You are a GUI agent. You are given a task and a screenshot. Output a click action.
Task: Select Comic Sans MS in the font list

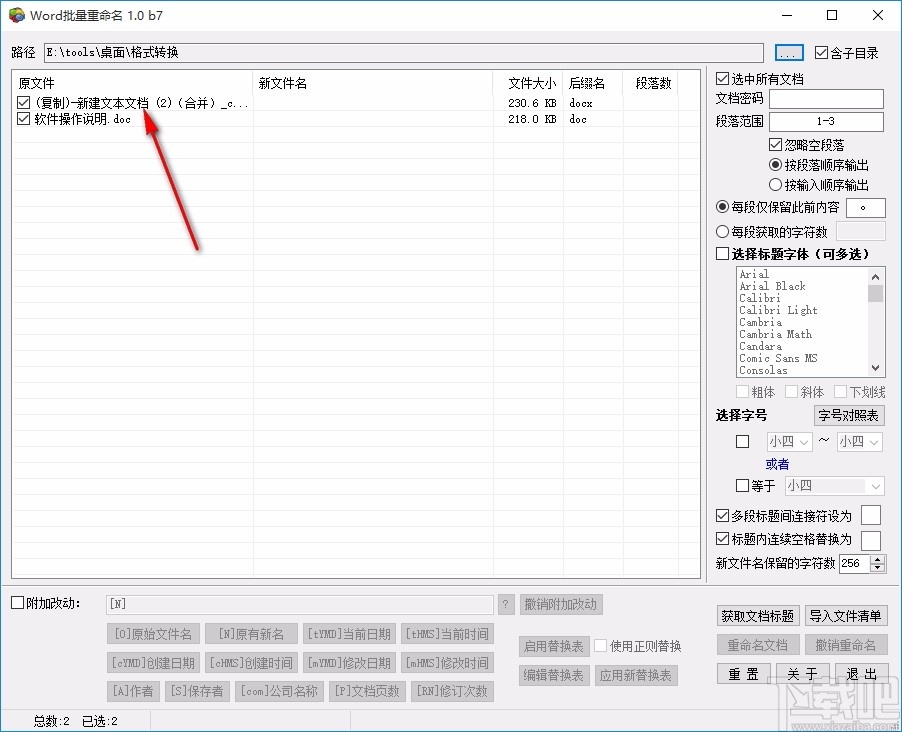(779, 358)
